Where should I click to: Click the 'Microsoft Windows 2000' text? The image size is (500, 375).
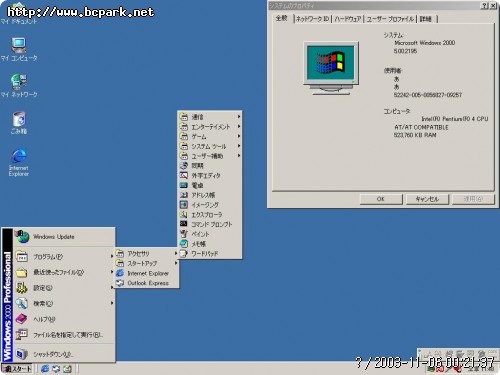click(424, 43)
